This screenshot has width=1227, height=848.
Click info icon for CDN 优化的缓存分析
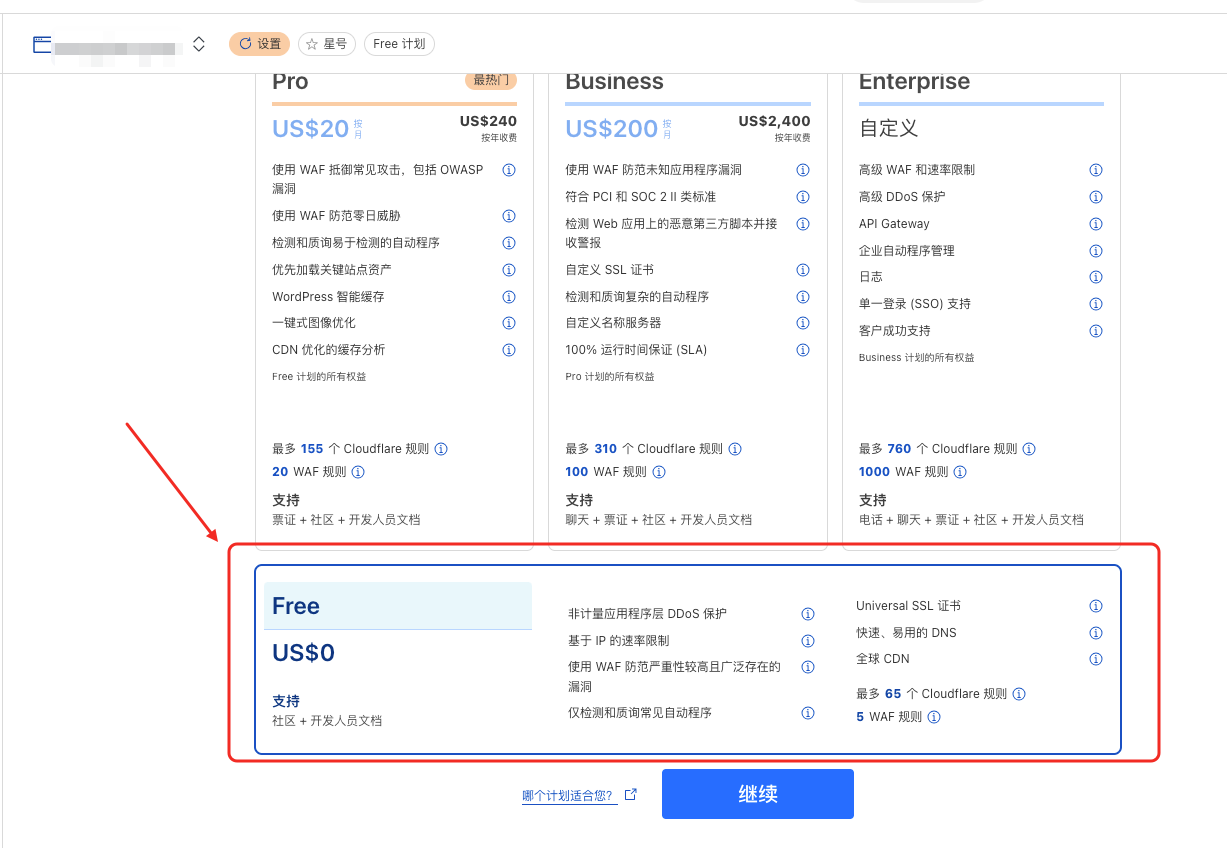tap(509, 350)
